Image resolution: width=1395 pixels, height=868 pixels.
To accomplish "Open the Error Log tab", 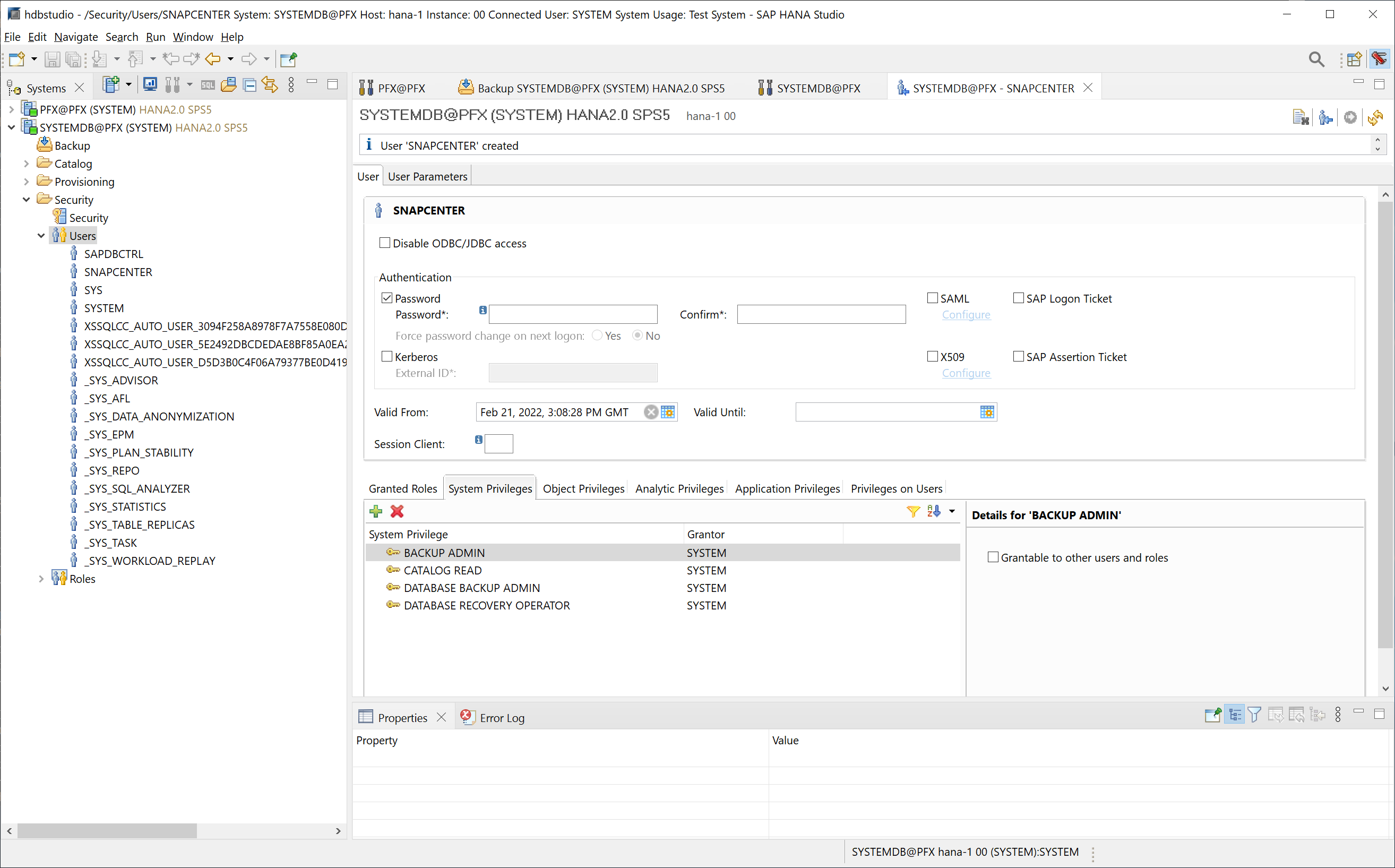I will (502, 718).
